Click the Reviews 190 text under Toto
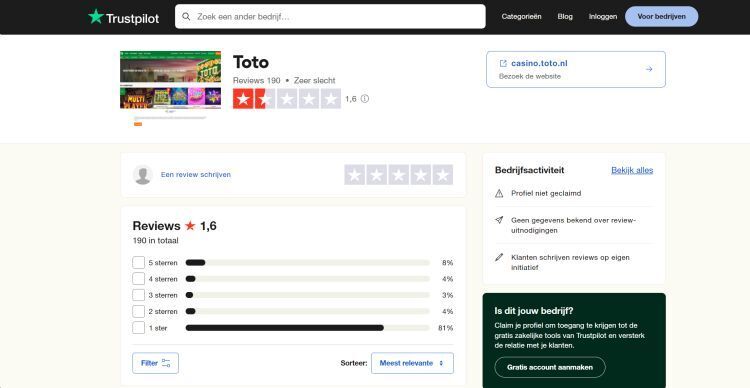 point(256,80)
